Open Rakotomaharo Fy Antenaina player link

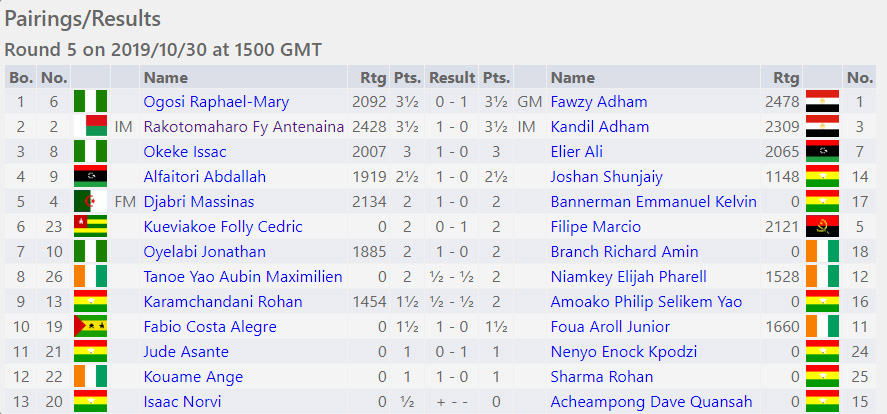click(x=244, y=127)
